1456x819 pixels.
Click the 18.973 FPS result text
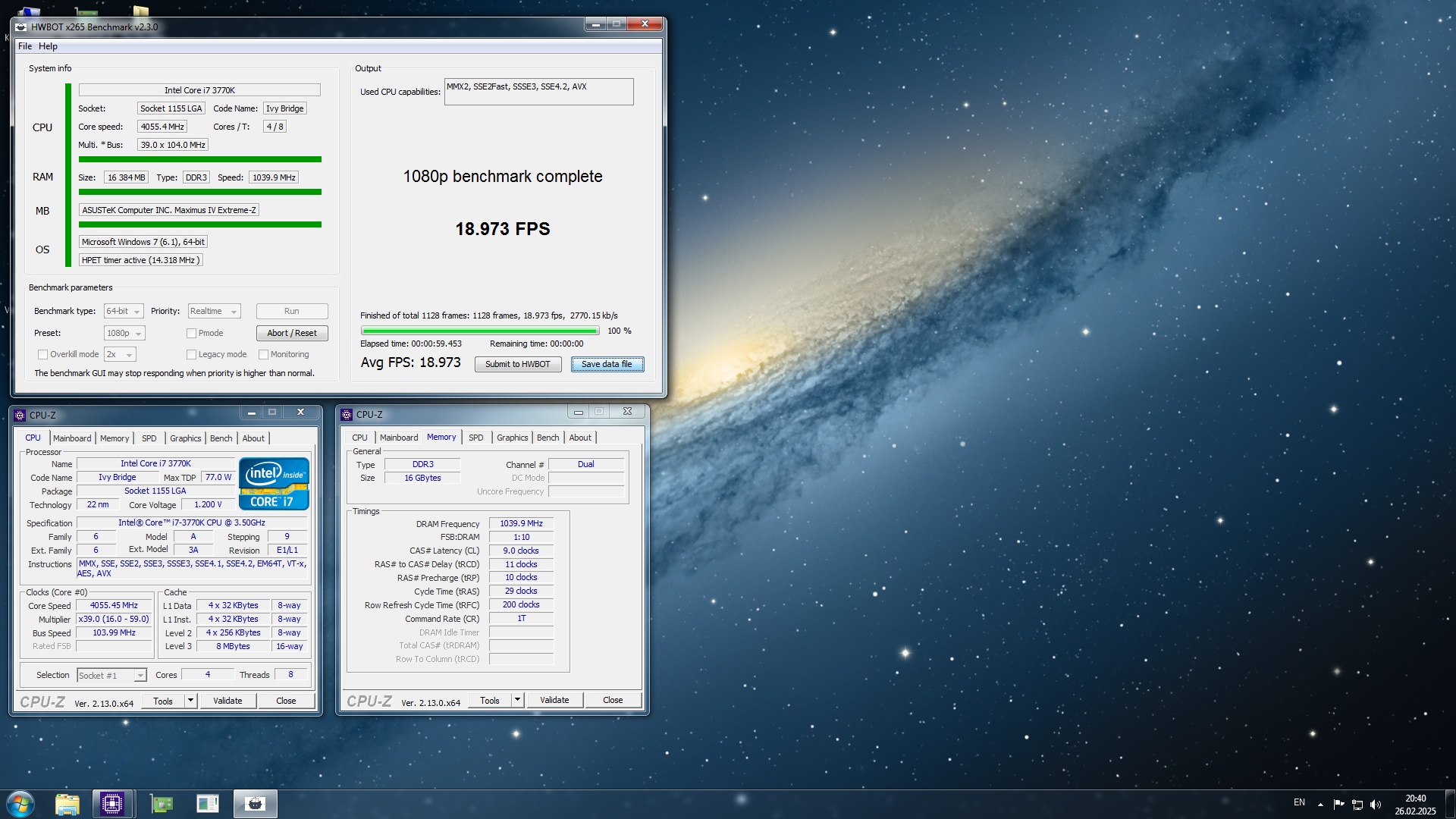pos(503,229)
